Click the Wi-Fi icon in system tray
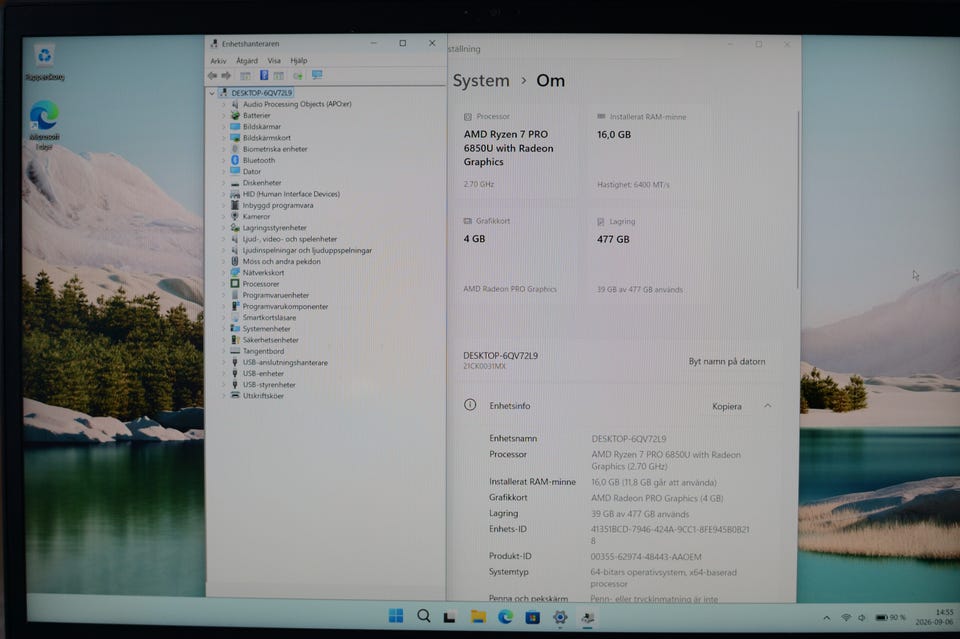Viewport: 960px width, 639px height. pyautogui.click(x=846, y=618)
